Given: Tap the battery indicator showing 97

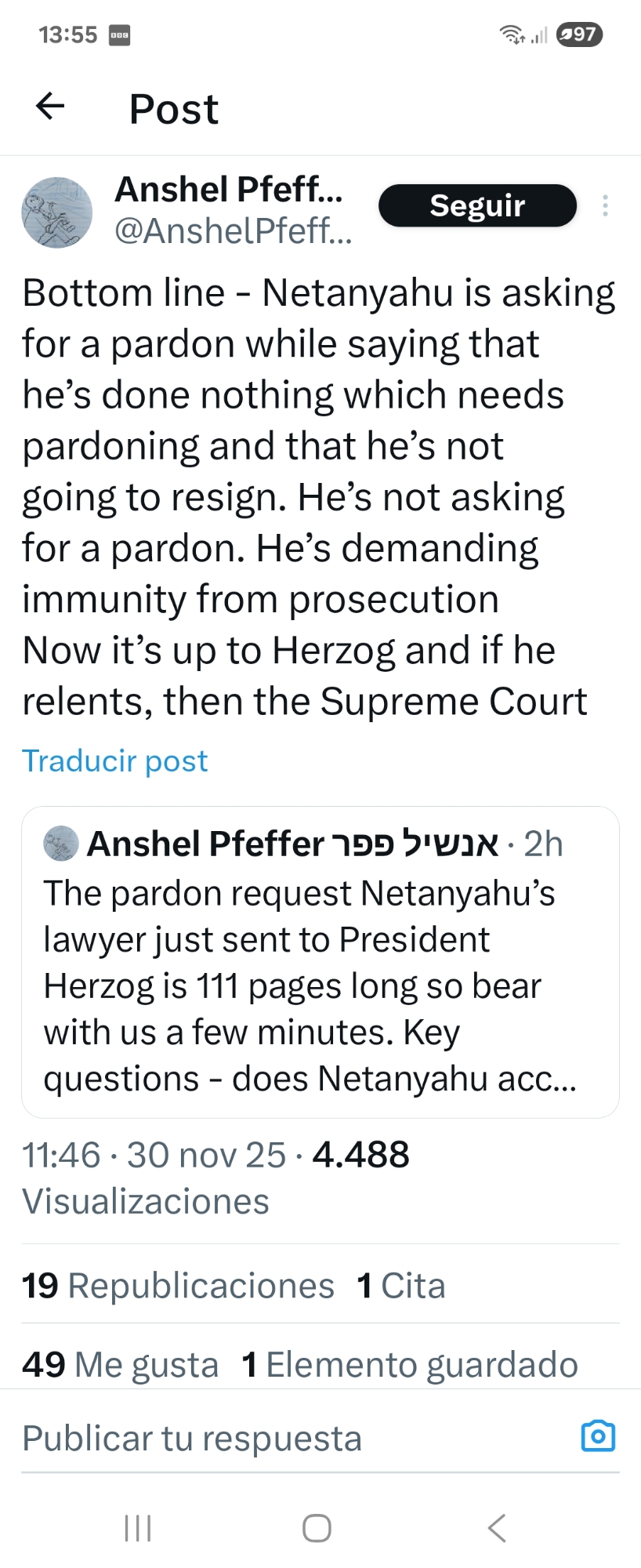Looking at the screenshot, I should [579, 34].
